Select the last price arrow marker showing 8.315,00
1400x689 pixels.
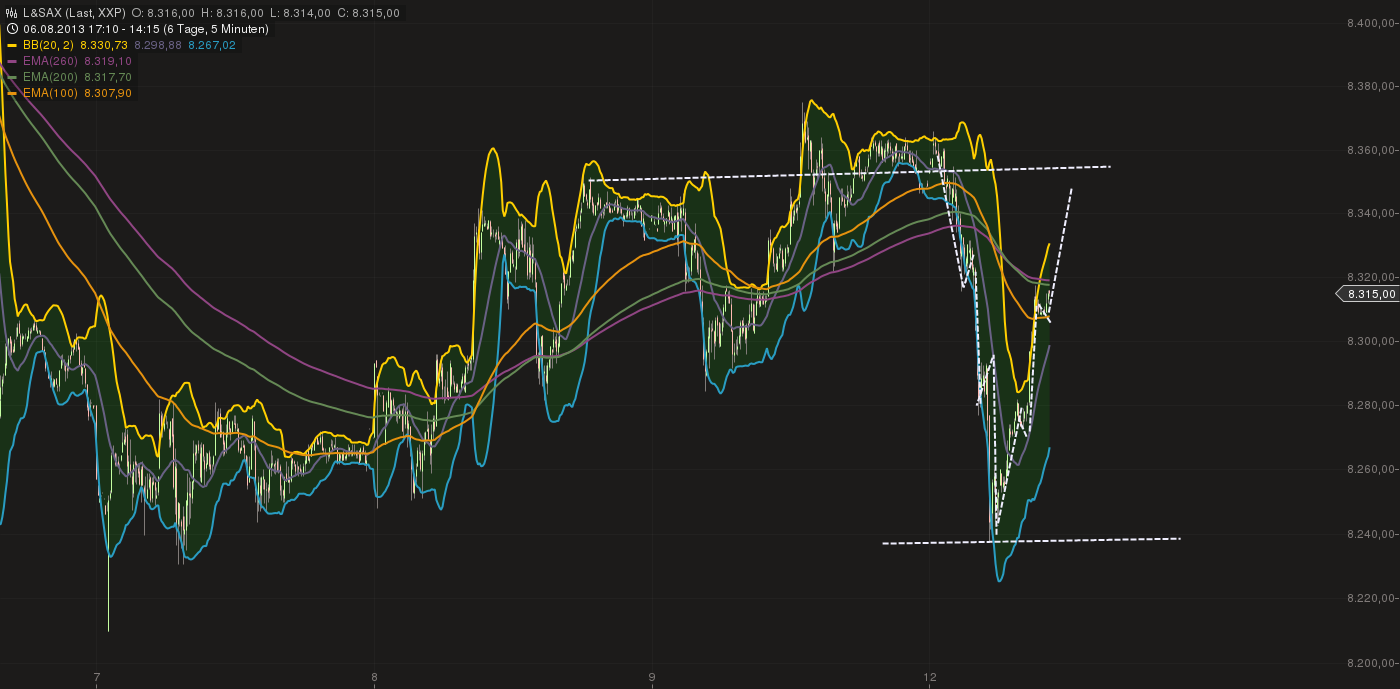(x=1367, y=294)
